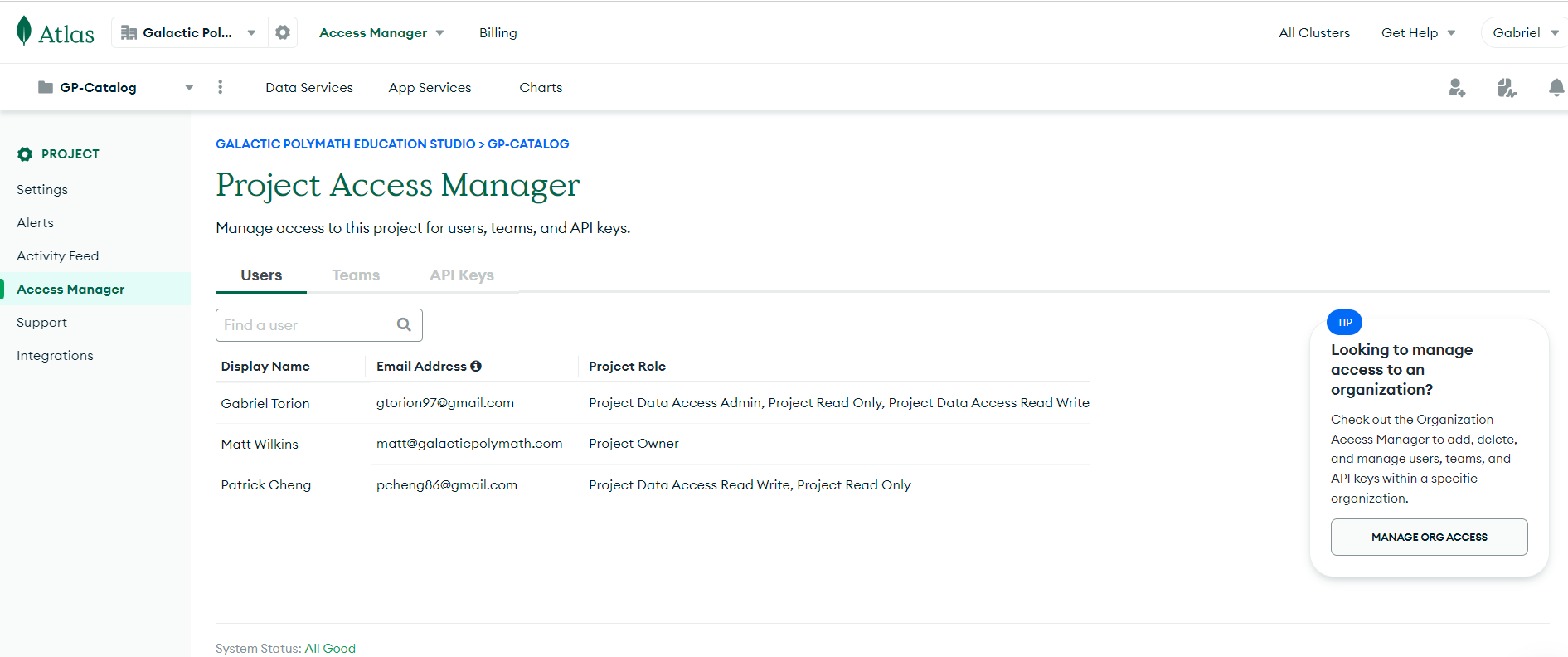Click Galactic Polymath Education Studio breadcrumb

[346, 144]
